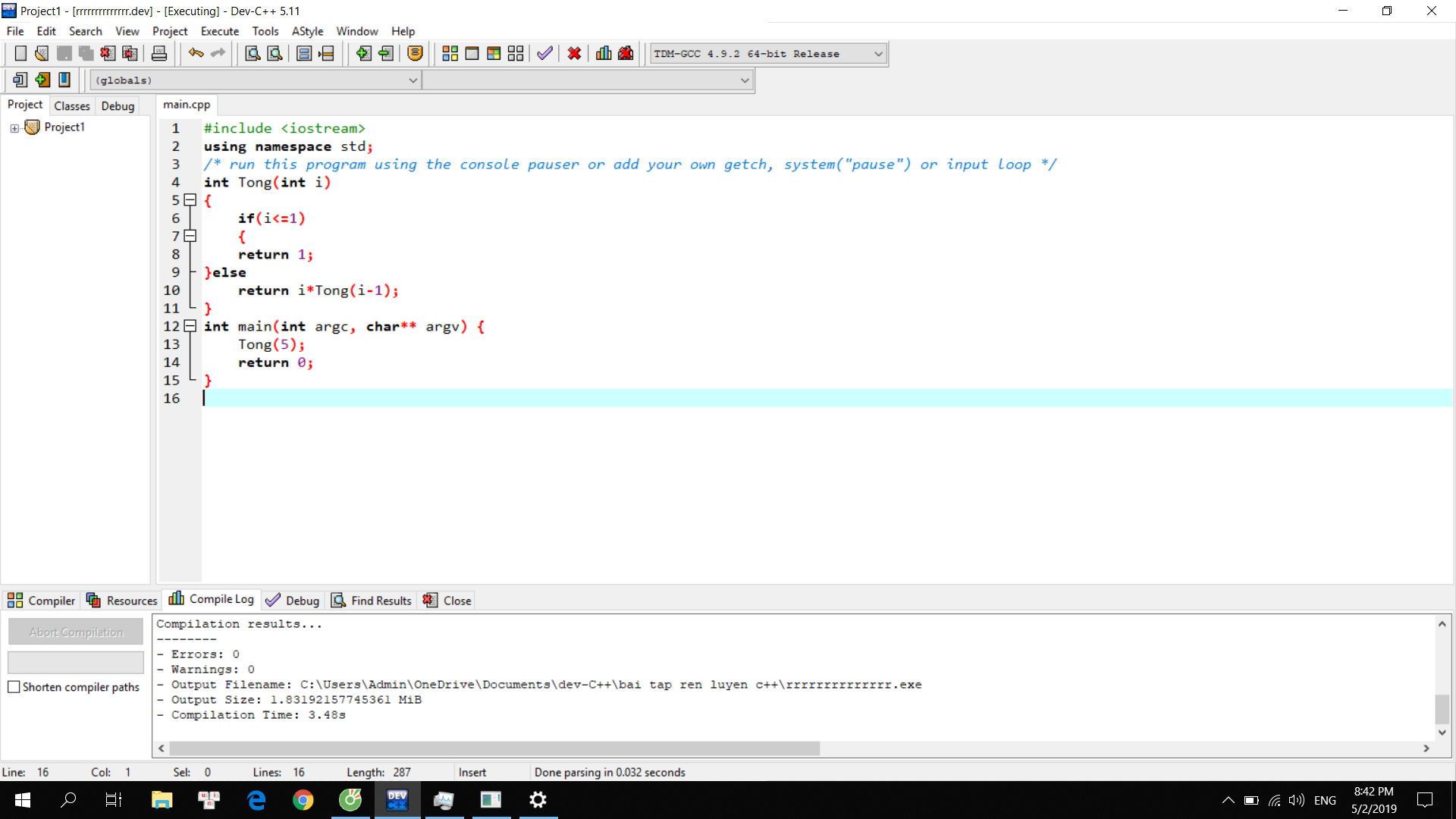Click the Profile analysis bar chart icon
The height and width of the screenshot is (819, 1456).
click(604, 53)
